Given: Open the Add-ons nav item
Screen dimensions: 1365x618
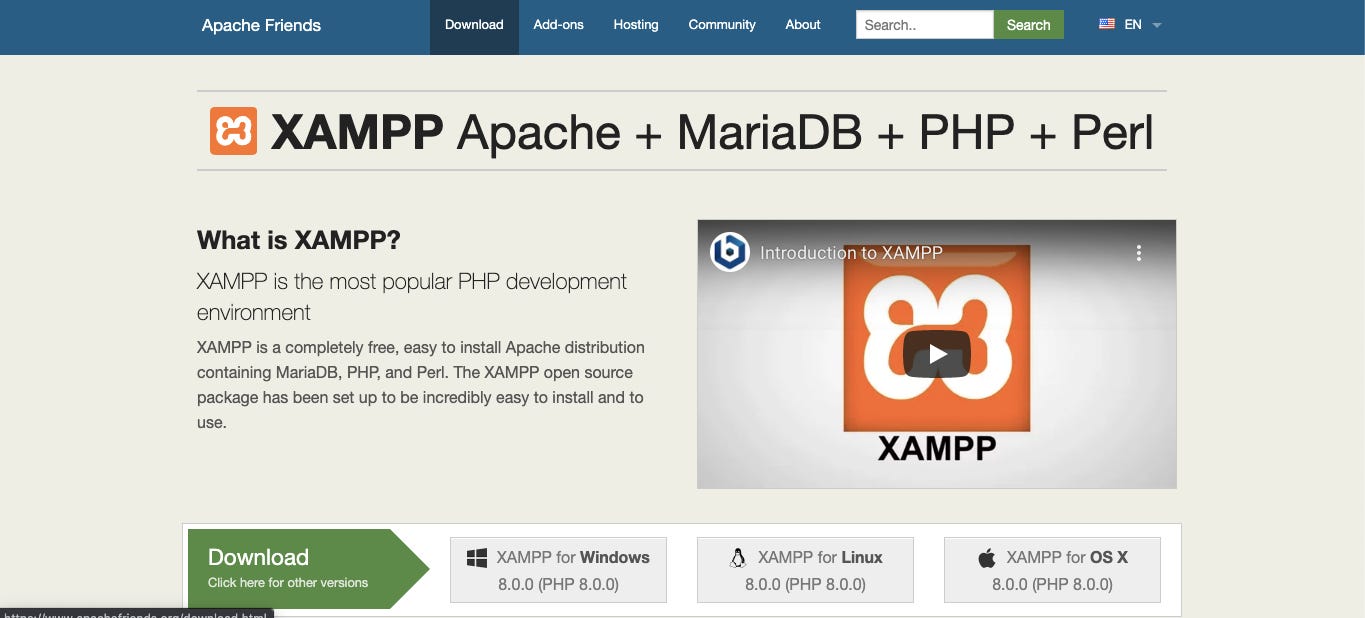Looking at the screenshot, I should click(558, 25).
